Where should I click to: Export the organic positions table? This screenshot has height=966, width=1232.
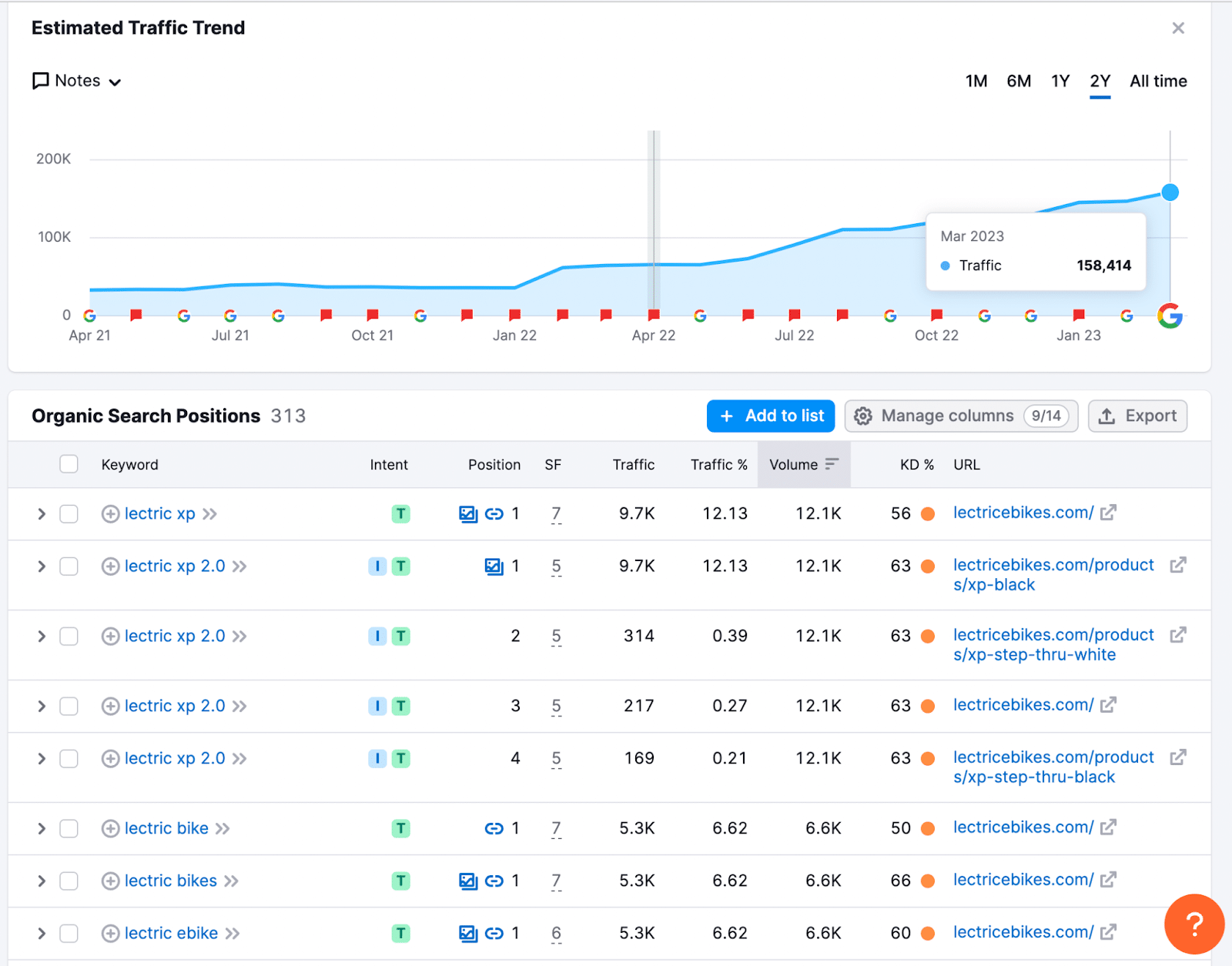[x=1137, y=416]
